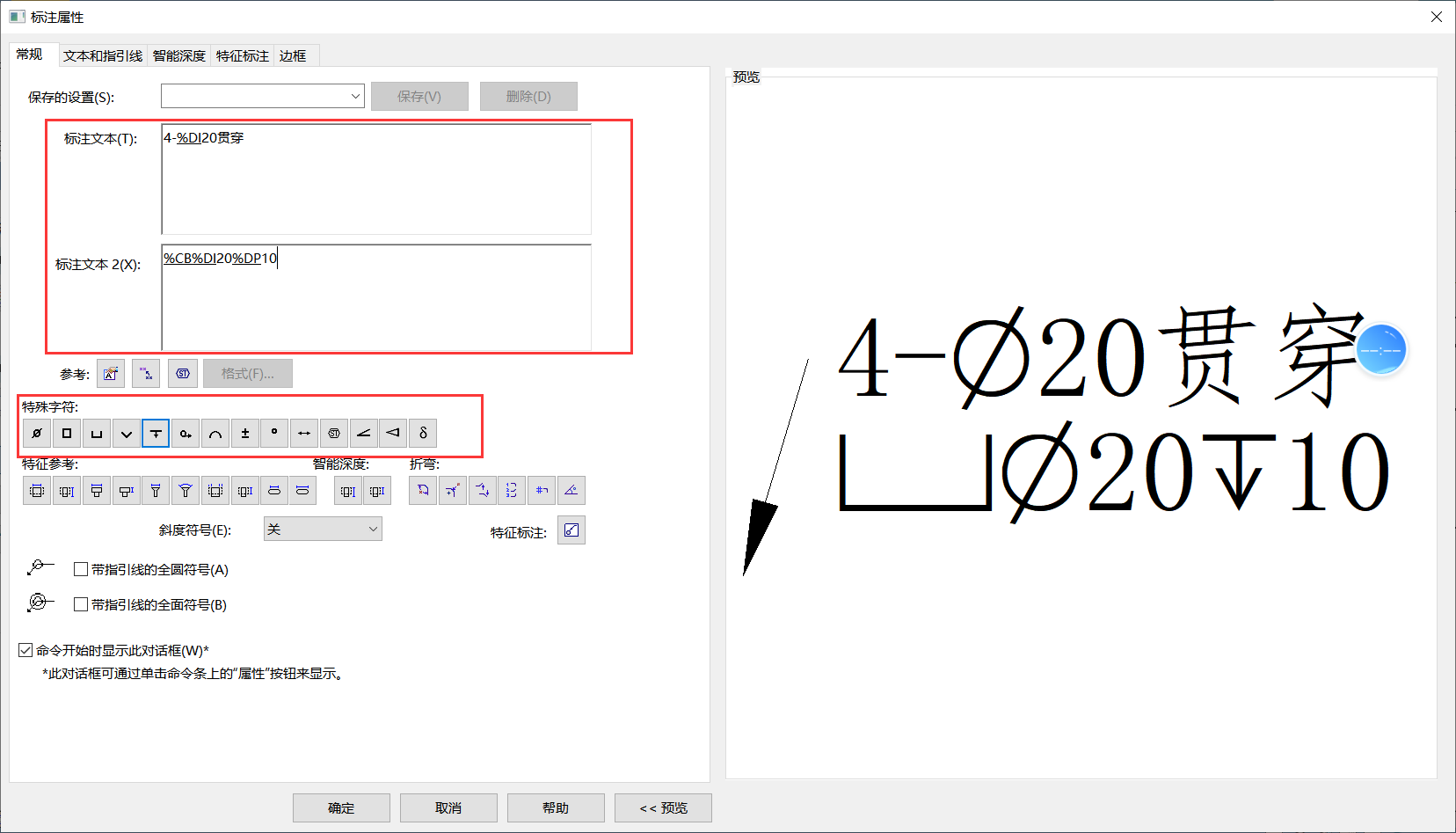Insert the degree symbol
Screen dimensions: 1456x833
click(x=274, y=434)
